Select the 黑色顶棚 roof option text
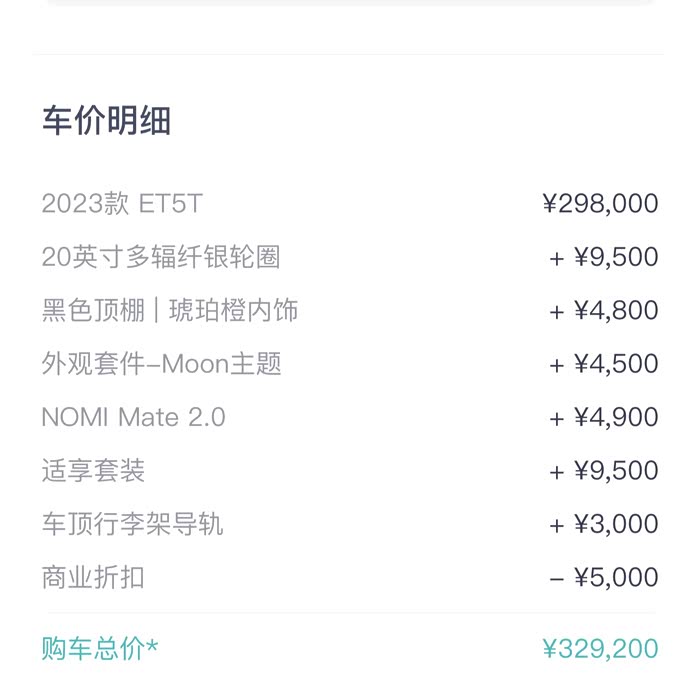 [92, 311]
